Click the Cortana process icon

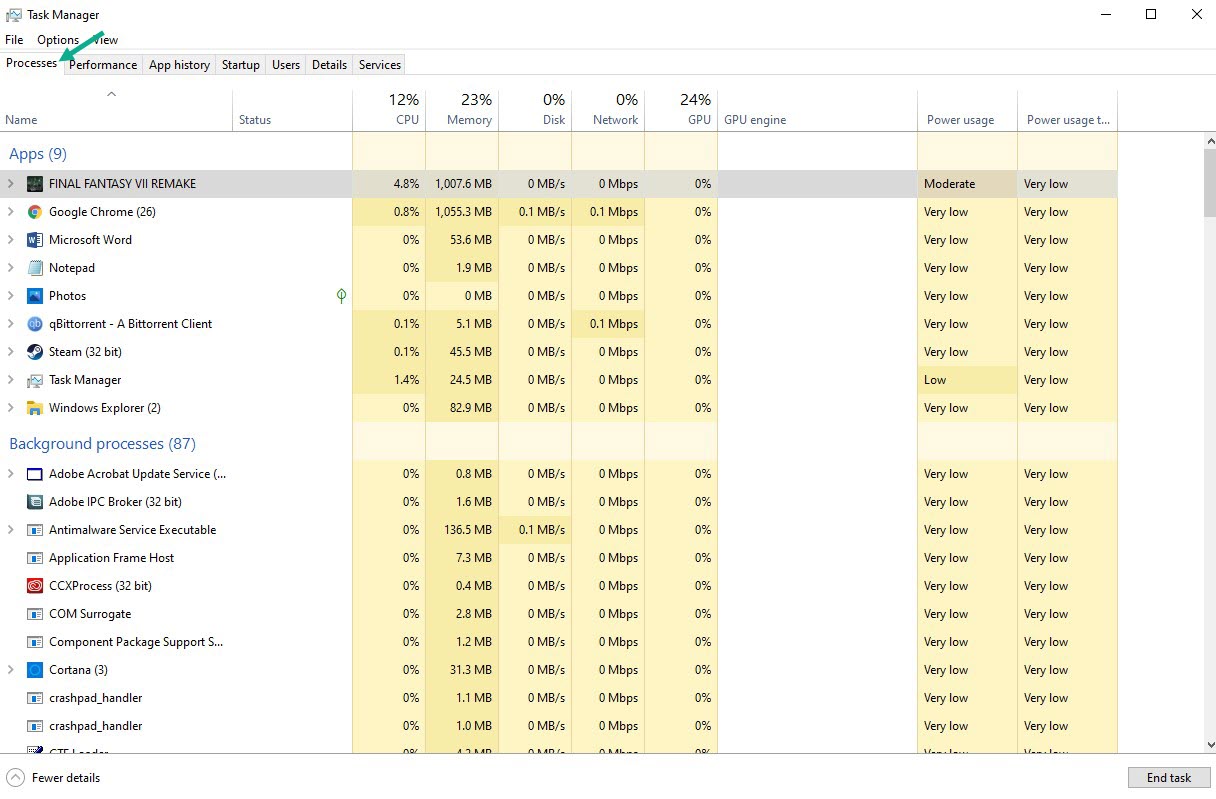click(x=35, y=670)
